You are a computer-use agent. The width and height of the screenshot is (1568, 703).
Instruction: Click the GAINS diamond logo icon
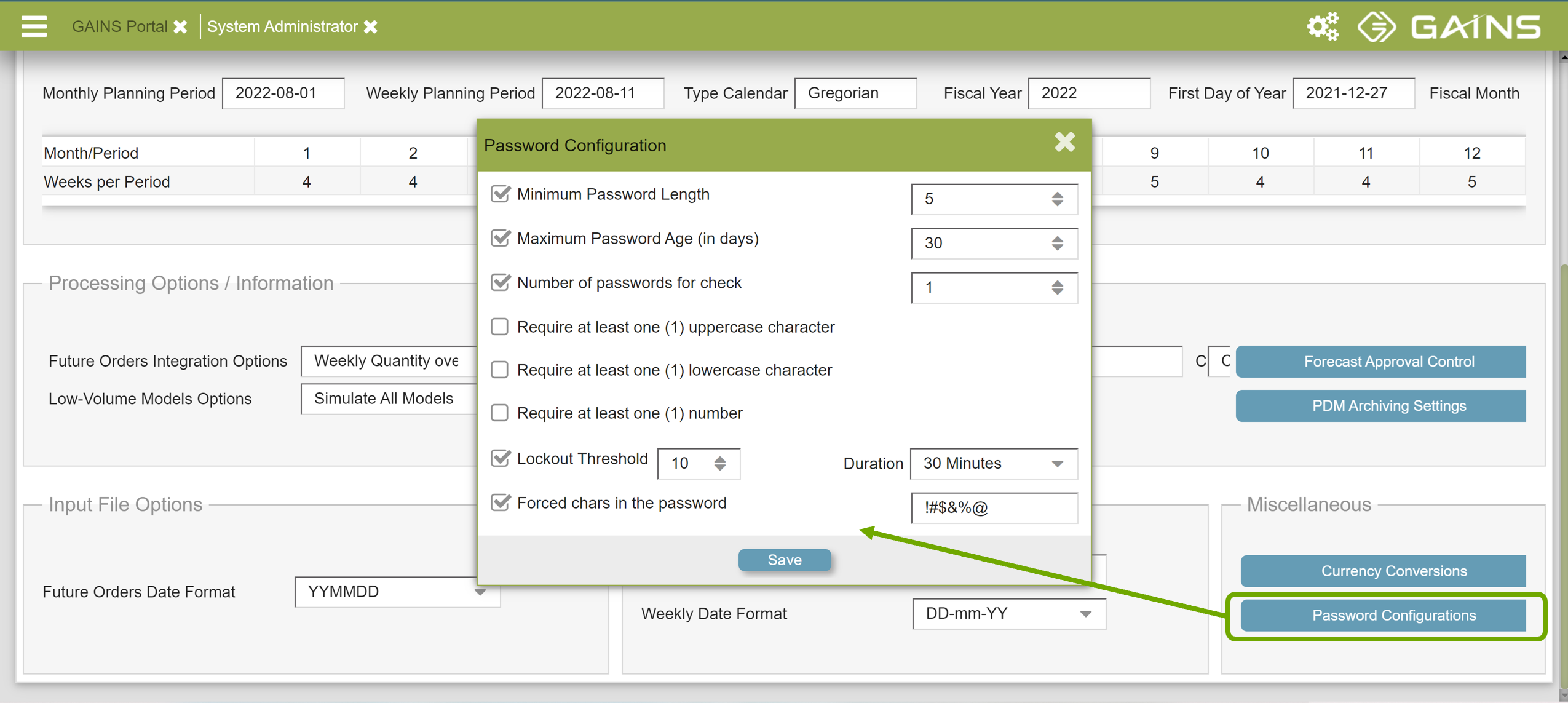coord(1376,26)
